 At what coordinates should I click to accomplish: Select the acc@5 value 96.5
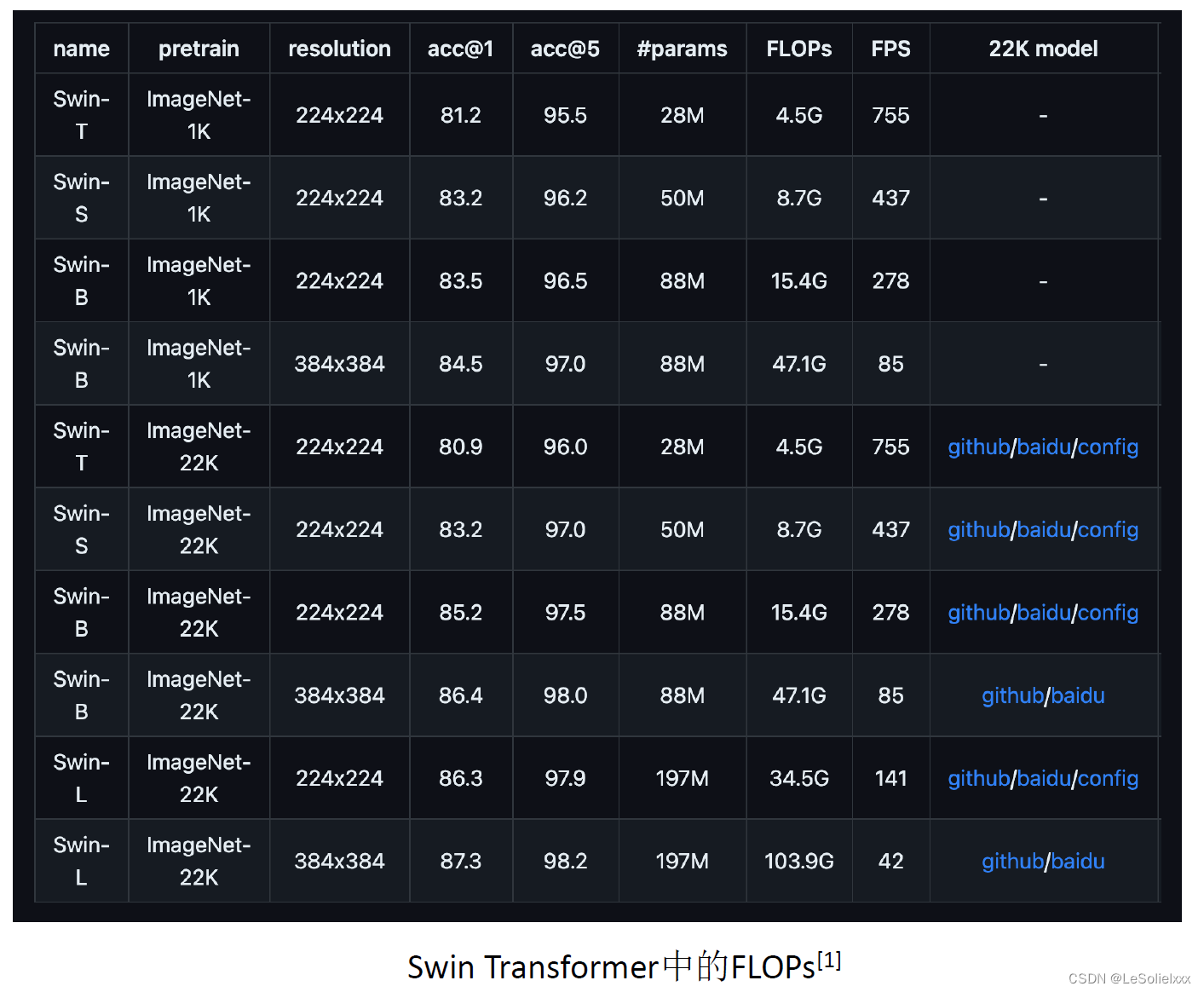(x=565, y=280)
